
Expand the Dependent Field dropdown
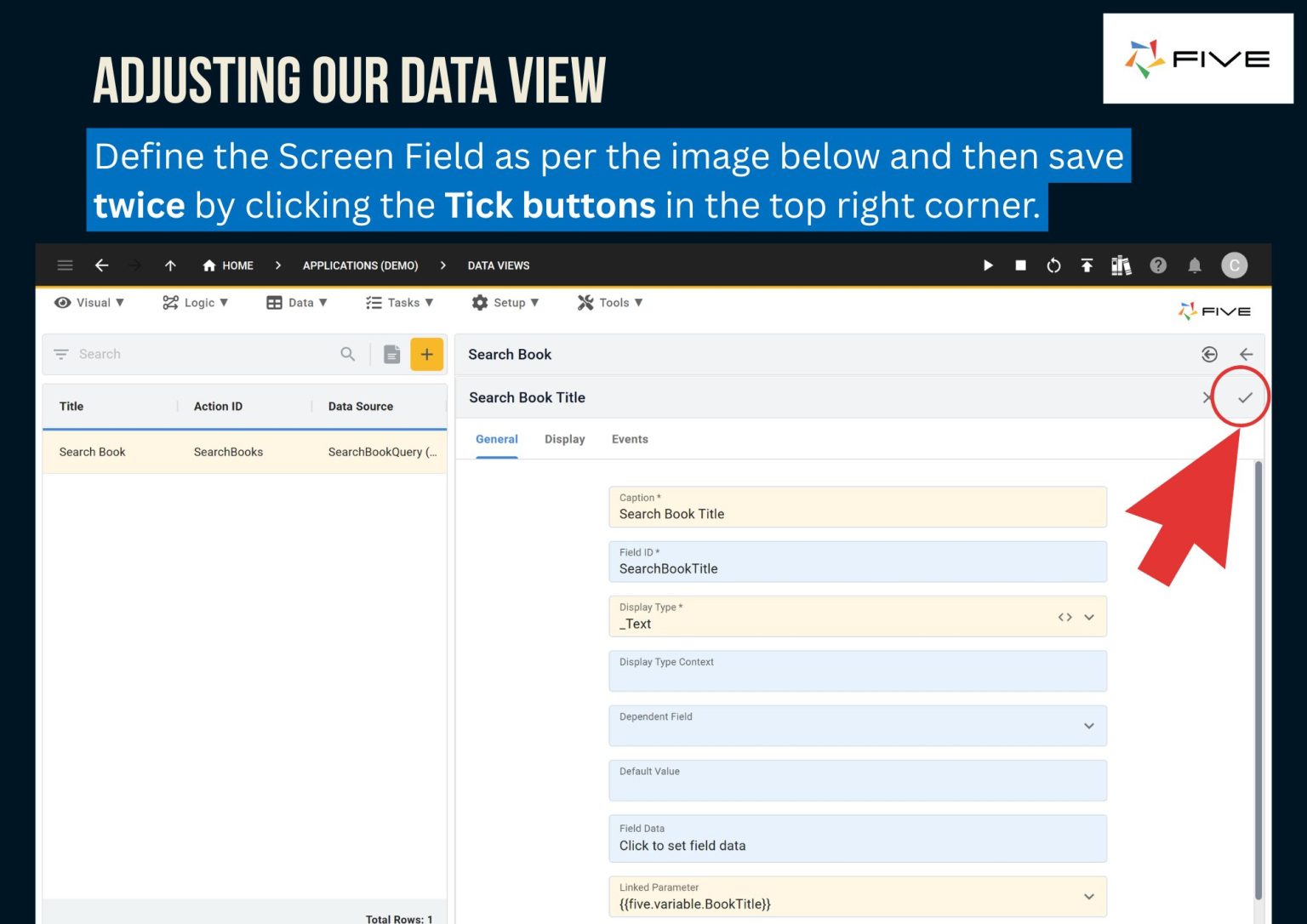point(1089,726)
